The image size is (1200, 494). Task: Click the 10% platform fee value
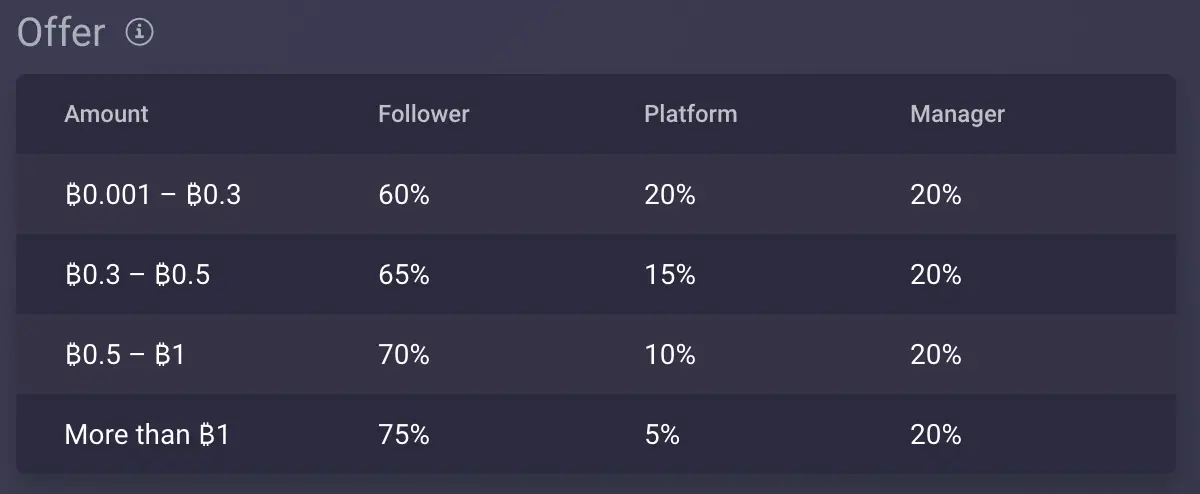coord(670,354)
